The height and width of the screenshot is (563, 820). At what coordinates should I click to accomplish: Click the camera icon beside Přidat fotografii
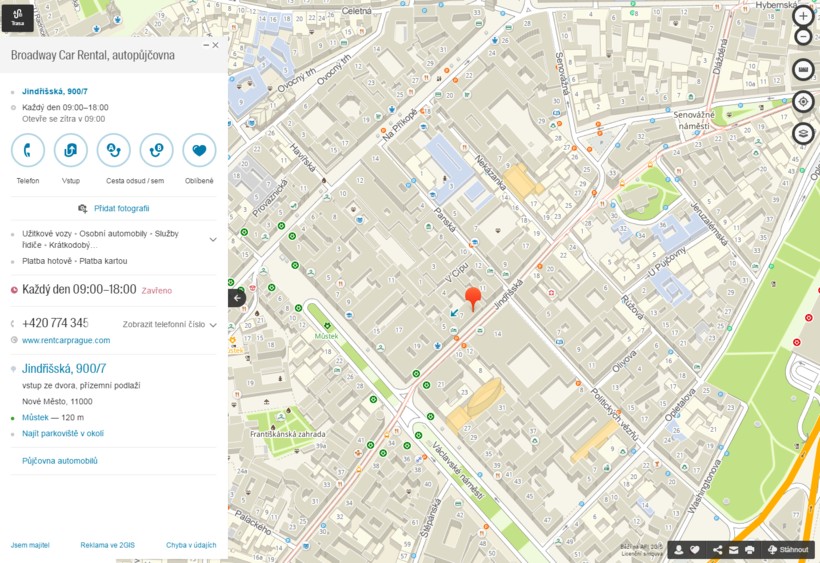pyautogui.click(x=83, y=209)
